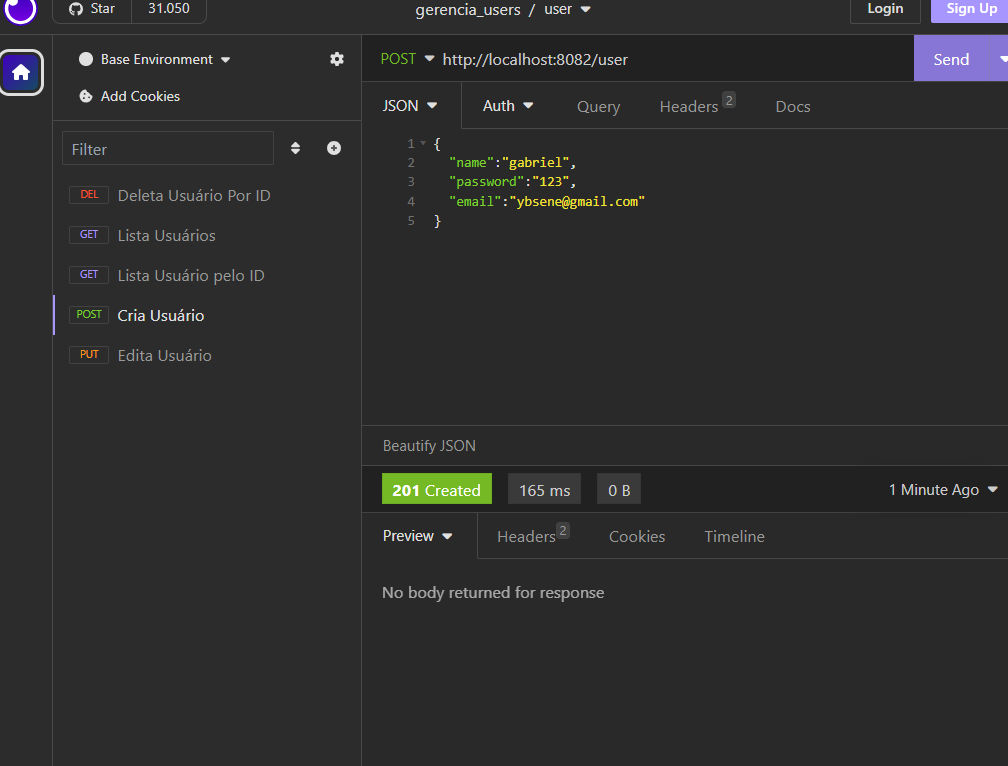Click the cookie icon beside Add Cookies

coord(88,96)
